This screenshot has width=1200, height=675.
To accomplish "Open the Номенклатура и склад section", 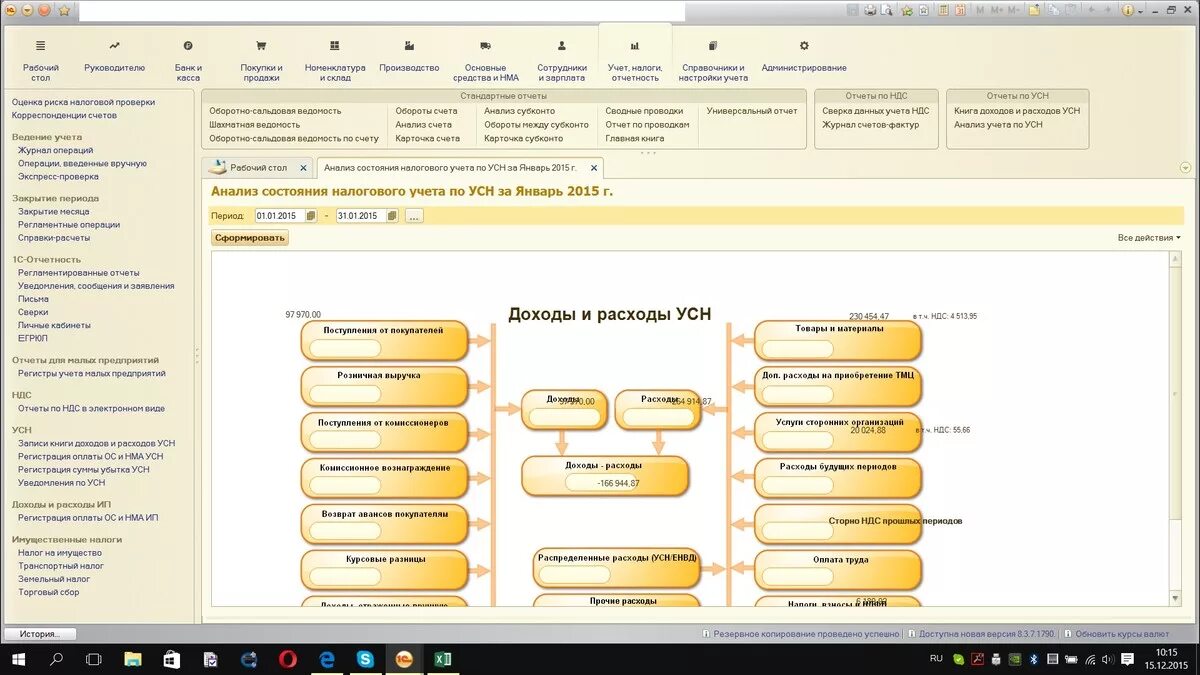I will [335, 58].
